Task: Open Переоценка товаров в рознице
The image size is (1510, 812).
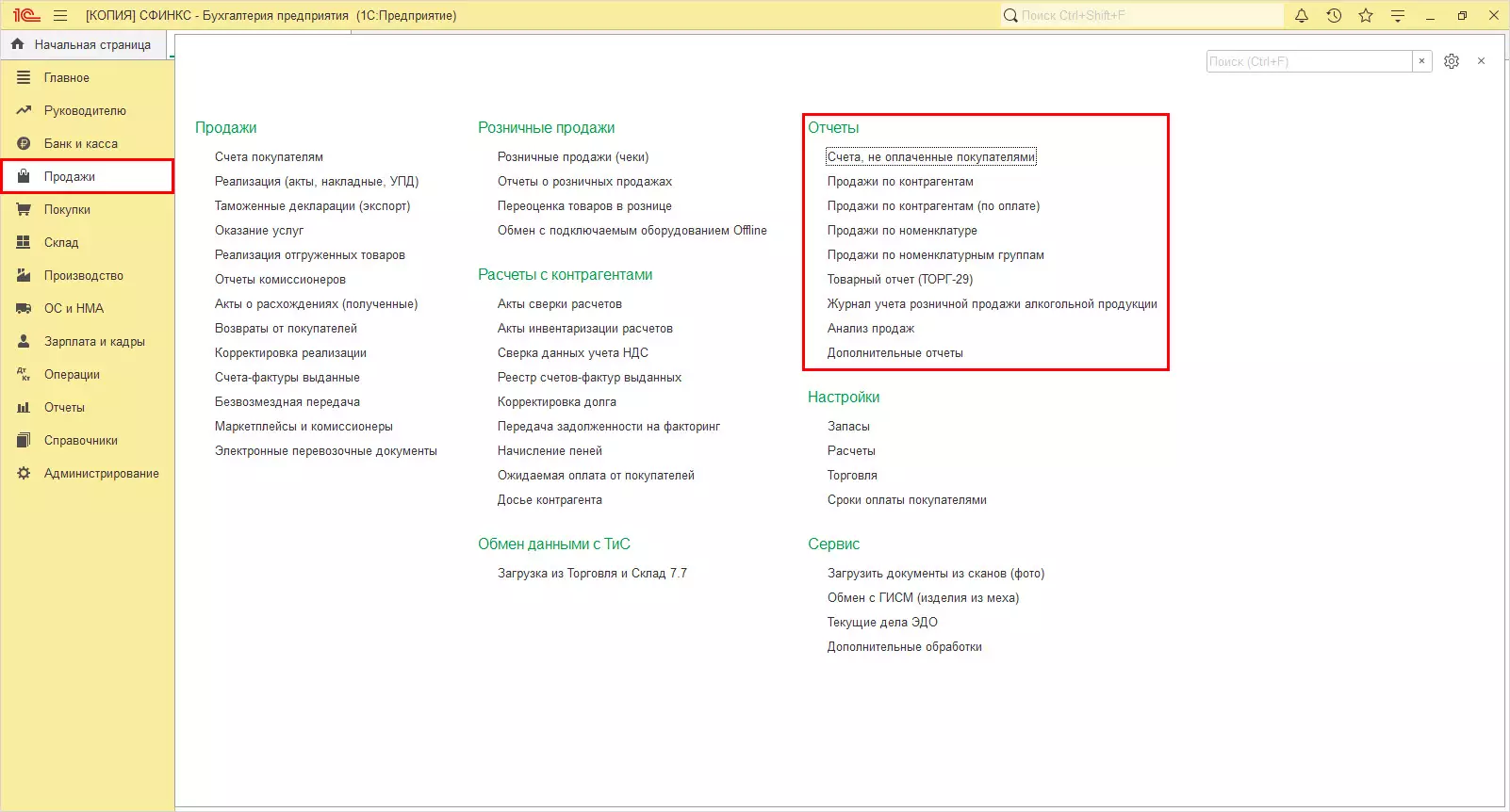Action: point(584,205)
